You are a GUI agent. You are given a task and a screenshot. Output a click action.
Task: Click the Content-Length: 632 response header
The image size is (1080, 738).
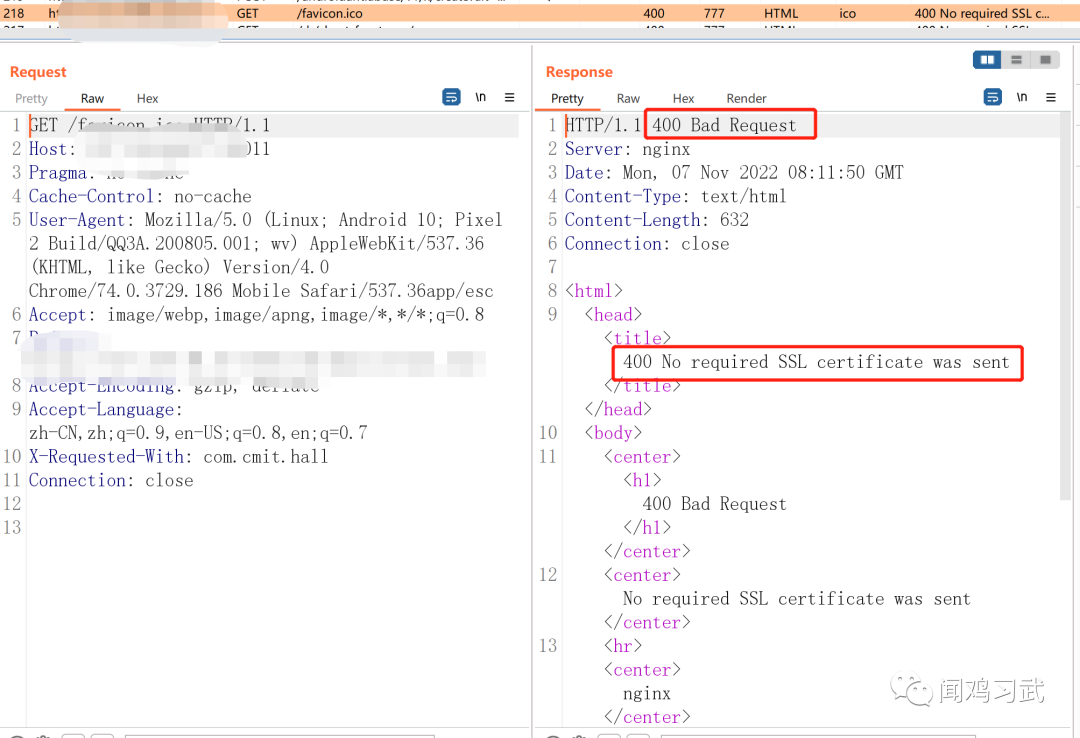click(x=657, y=220)
